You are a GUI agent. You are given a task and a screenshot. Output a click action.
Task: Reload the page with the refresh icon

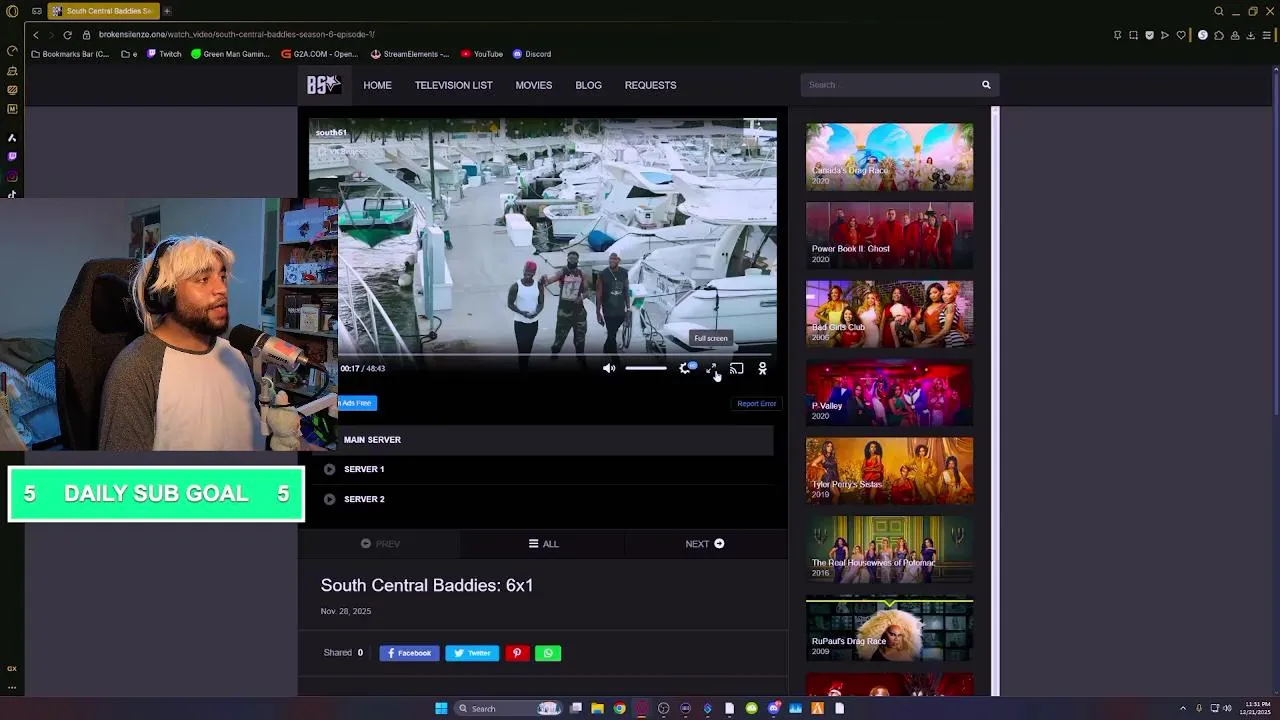(x=67, y=35)
